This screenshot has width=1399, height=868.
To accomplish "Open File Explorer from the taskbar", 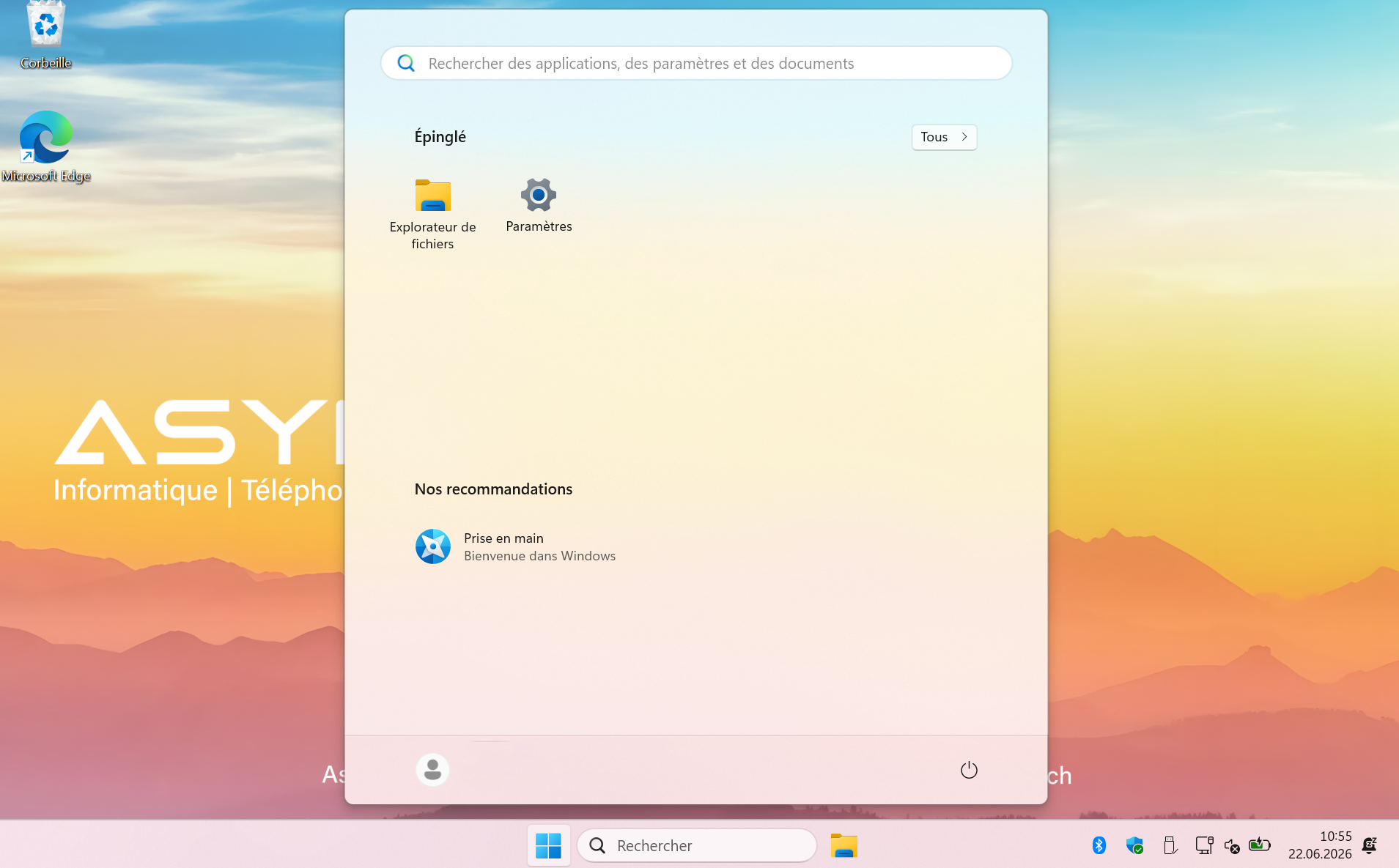I will (x=844, y=845).
